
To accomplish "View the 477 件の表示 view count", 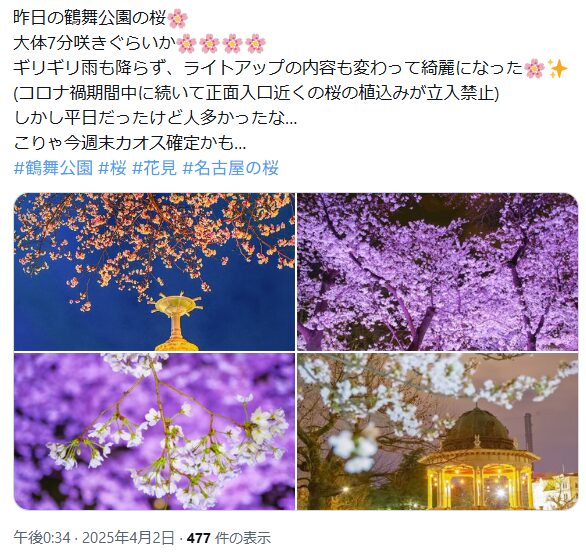I will (229, 538).
